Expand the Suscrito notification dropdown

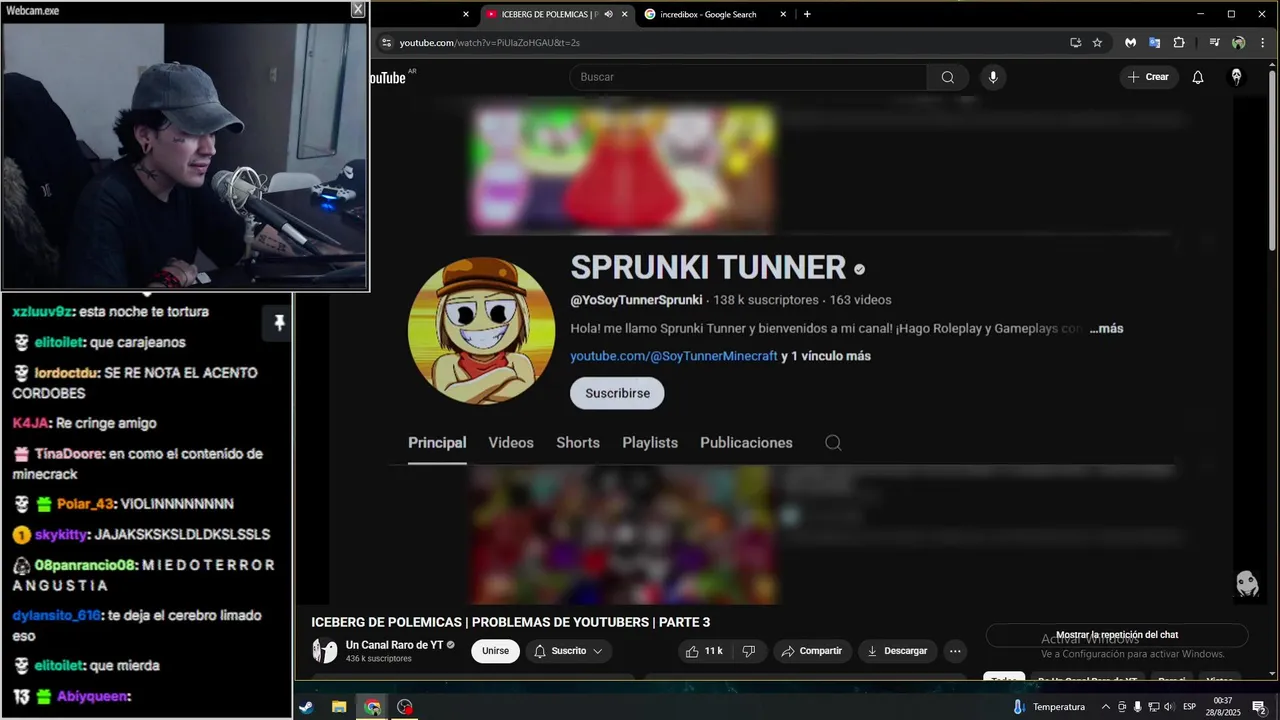pyautogui.click(x=568, y=651)
